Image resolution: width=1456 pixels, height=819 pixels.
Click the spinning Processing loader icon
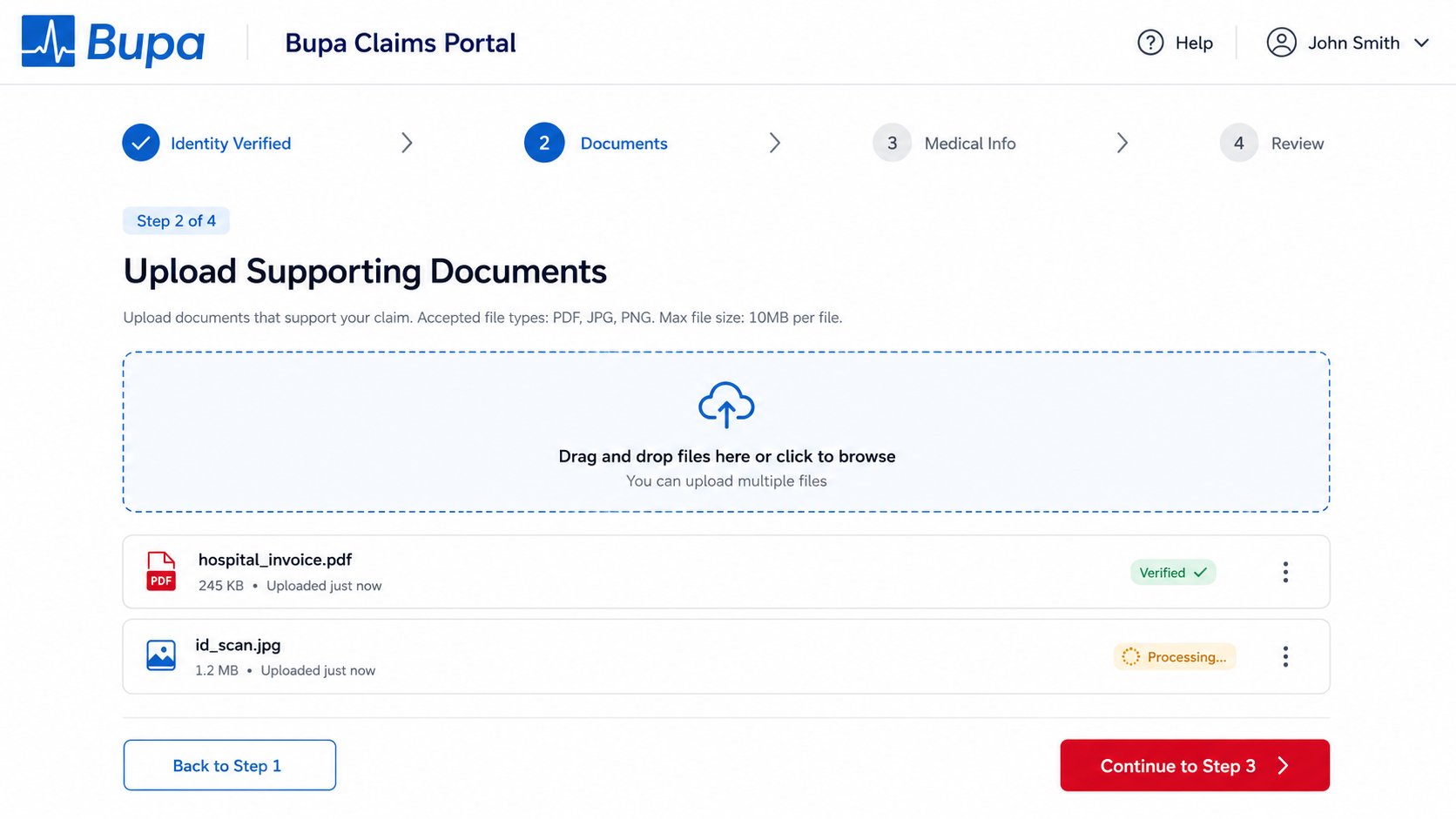pyautogui.click(x=1130, y=656)
